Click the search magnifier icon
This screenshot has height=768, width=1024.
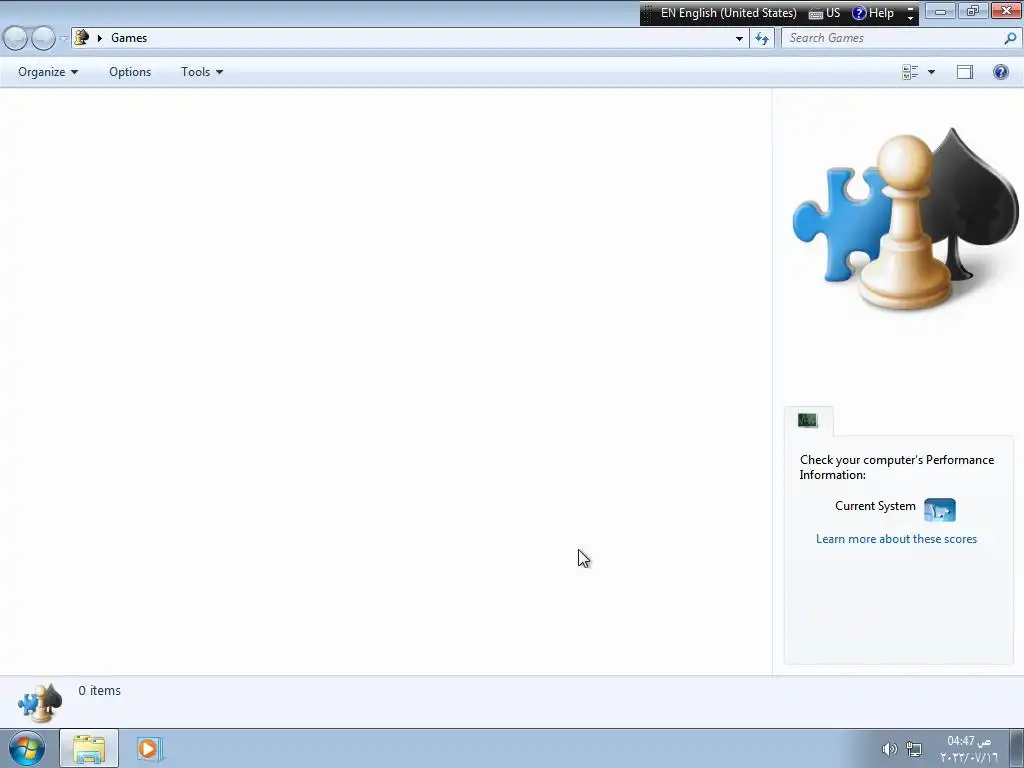click(x=1010, y=39)
